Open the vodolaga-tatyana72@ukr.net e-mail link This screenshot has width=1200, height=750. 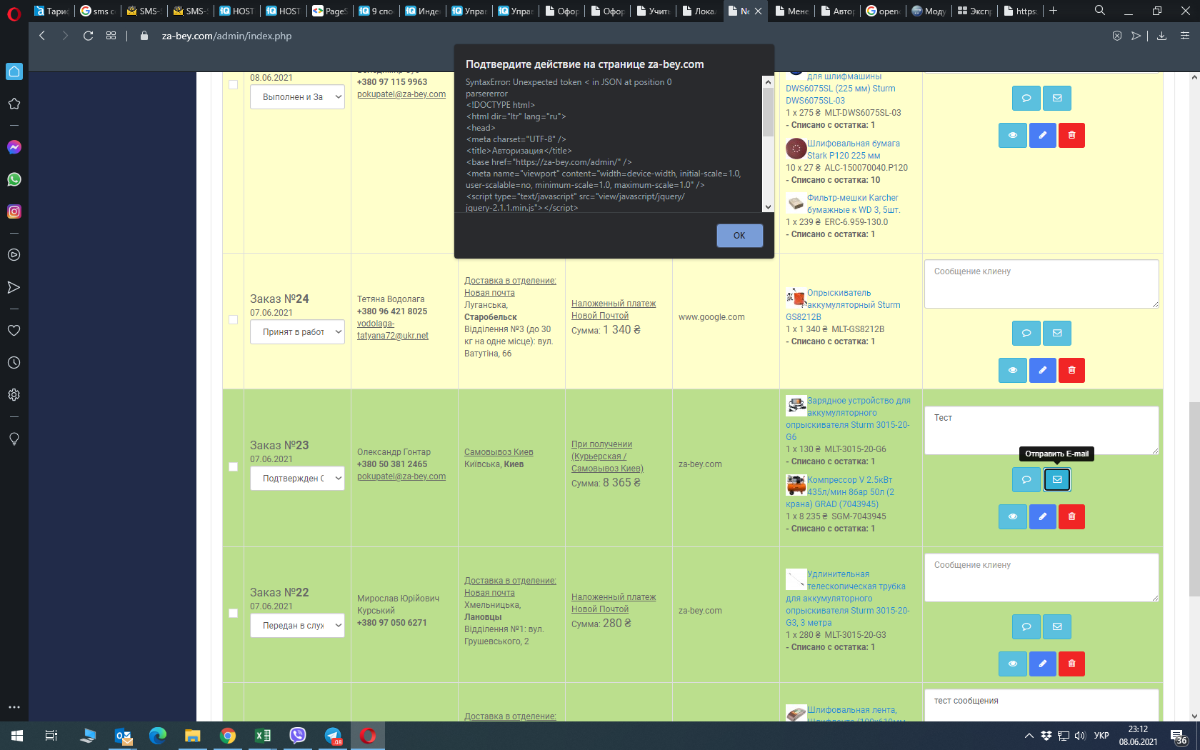pos(392,330)
